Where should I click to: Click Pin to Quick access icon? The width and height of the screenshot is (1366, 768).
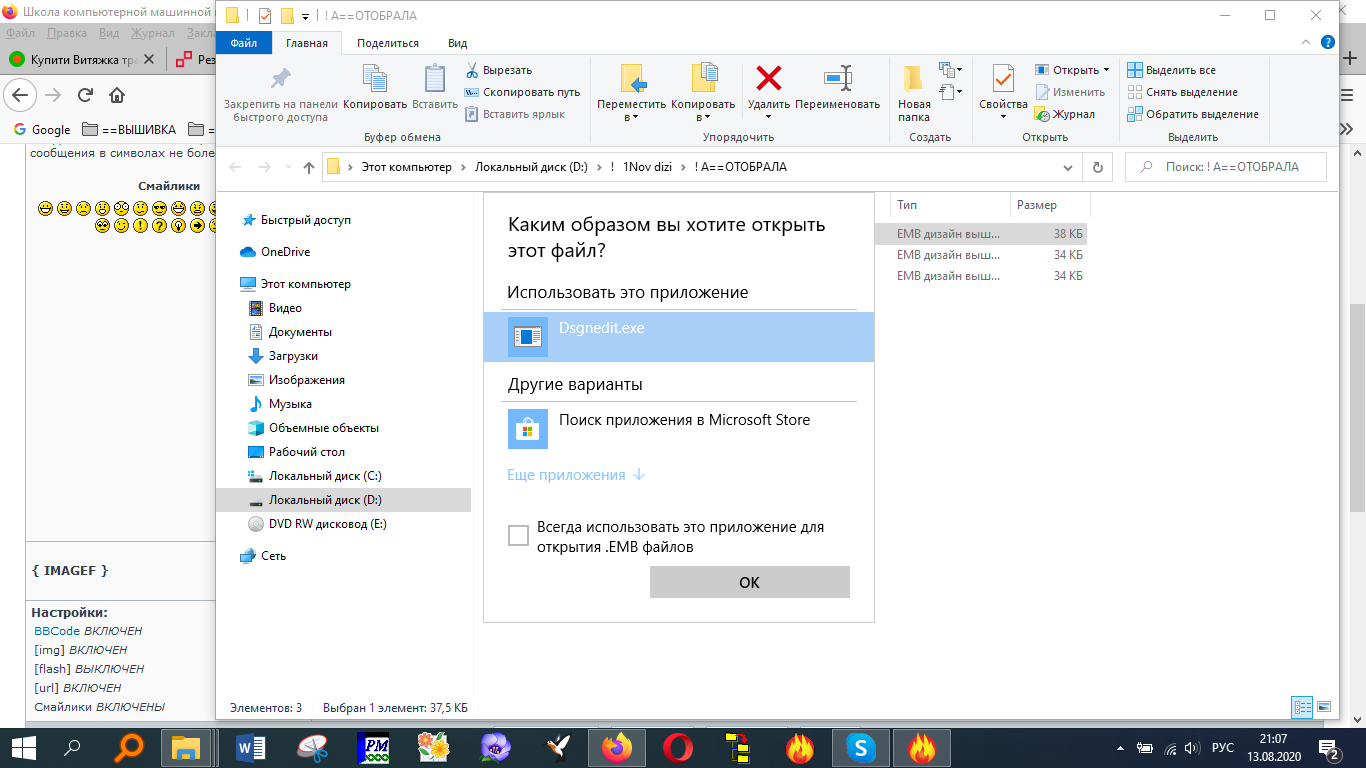point(280,79)
